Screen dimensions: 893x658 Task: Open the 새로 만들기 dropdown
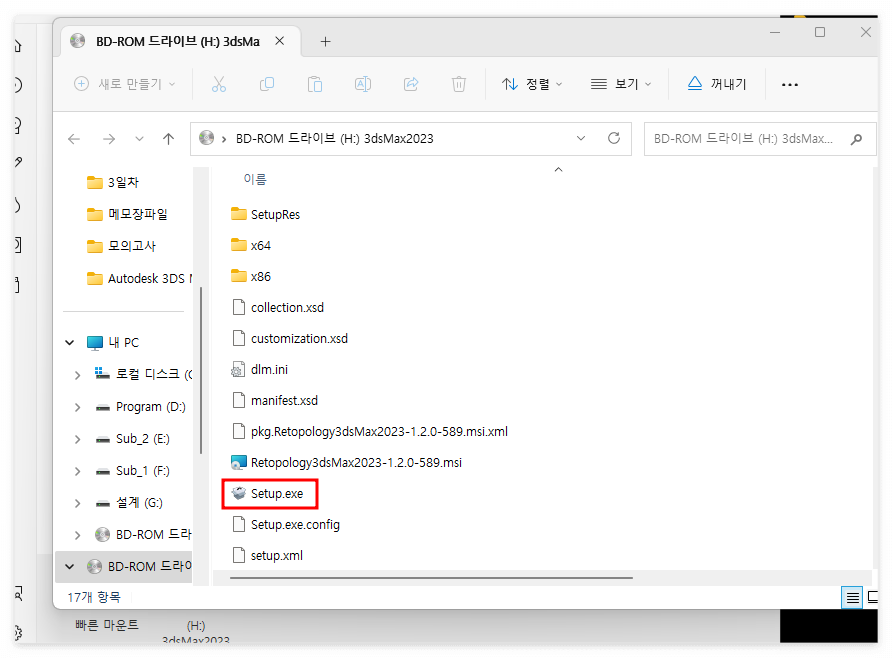tap(125, 84)
